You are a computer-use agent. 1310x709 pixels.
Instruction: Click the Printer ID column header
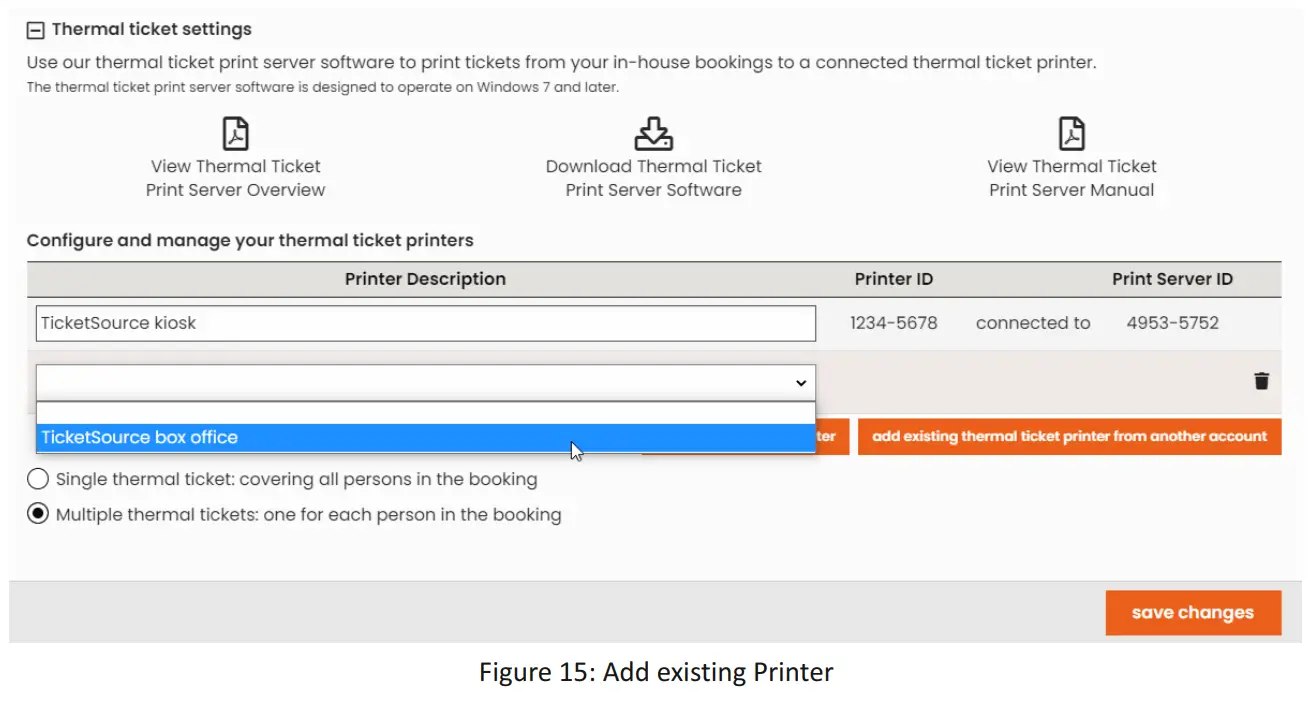tap(894, 279)
